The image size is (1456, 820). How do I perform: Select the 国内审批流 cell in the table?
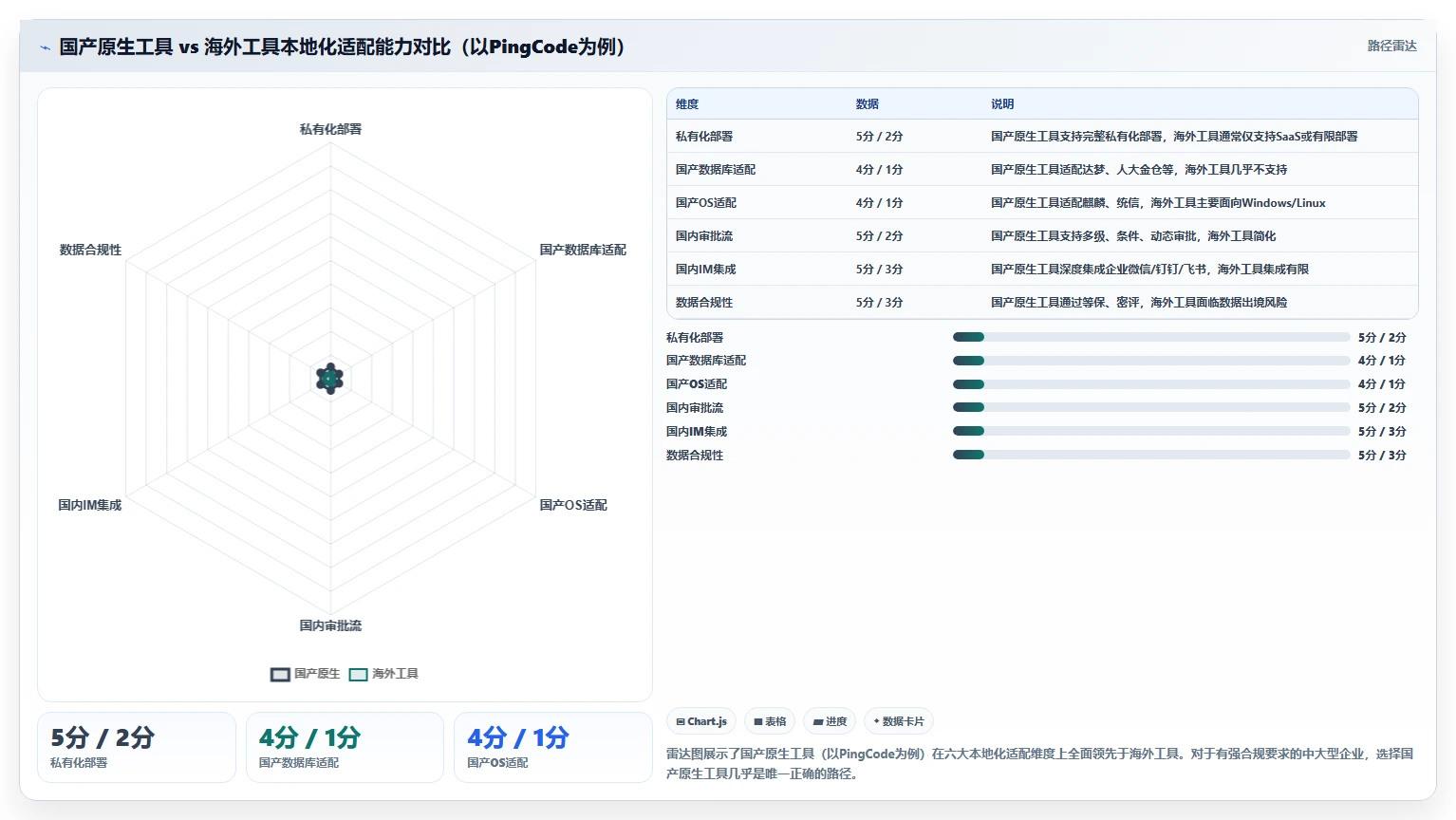tap(704, 236)
